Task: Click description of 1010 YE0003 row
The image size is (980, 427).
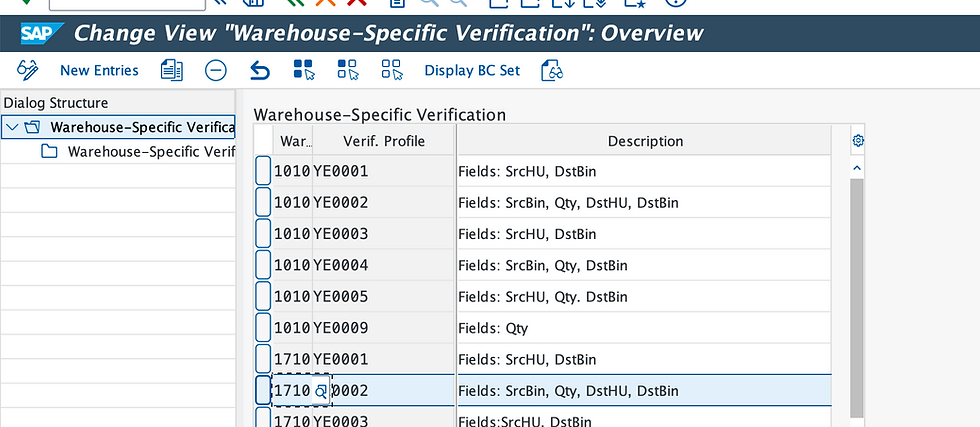Action: [644, 234]
